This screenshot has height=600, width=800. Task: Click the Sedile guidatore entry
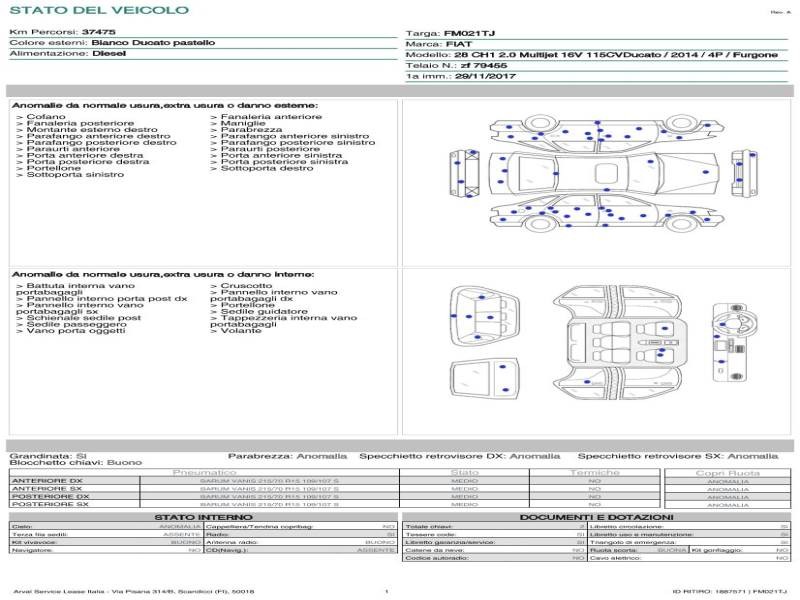[x=259, y=311]
